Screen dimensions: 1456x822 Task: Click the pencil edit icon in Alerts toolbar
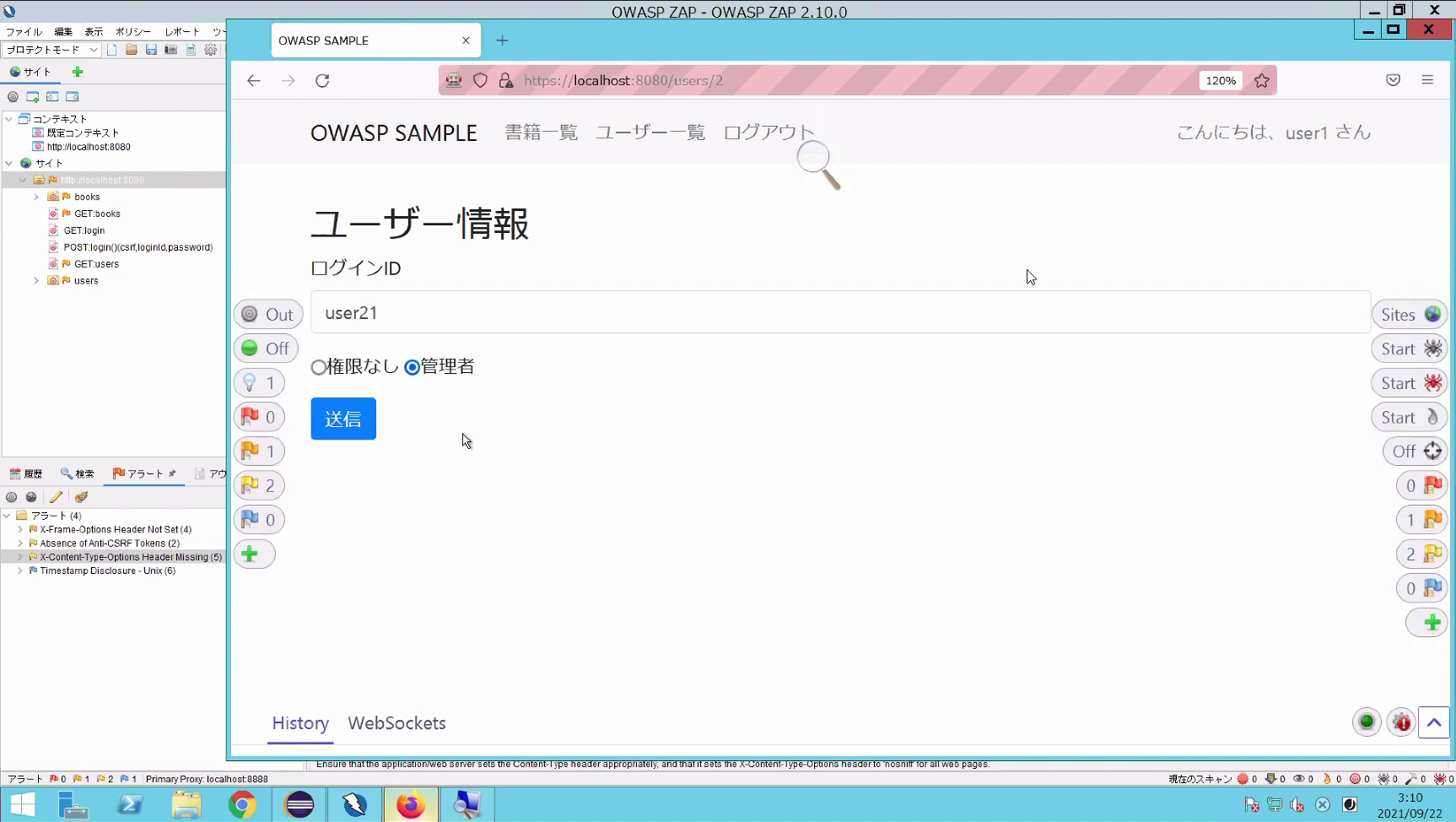coord(56,497)
